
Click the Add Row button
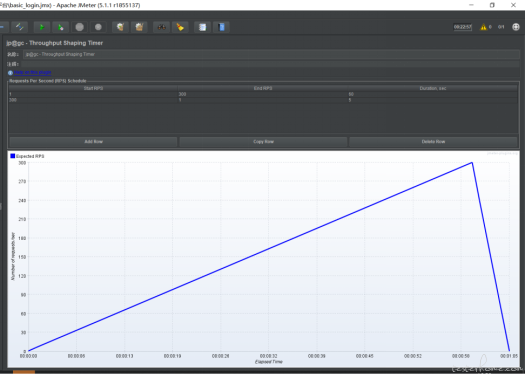tap(93, 142)
